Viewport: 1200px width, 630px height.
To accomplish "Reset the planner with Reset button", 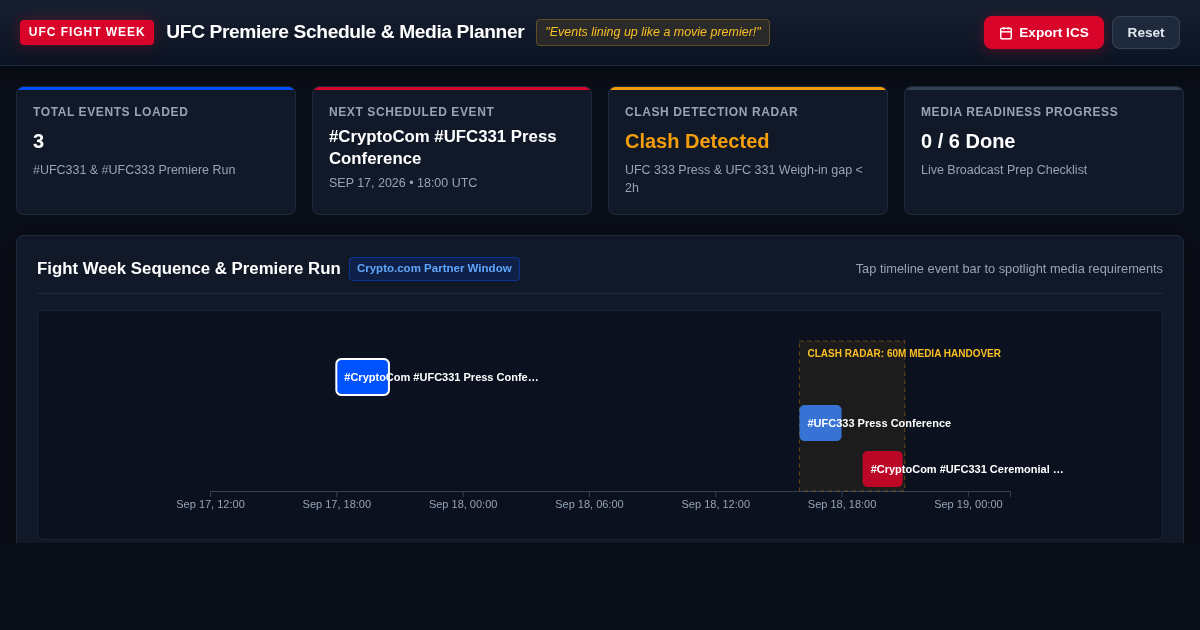I will (1146, 33).
